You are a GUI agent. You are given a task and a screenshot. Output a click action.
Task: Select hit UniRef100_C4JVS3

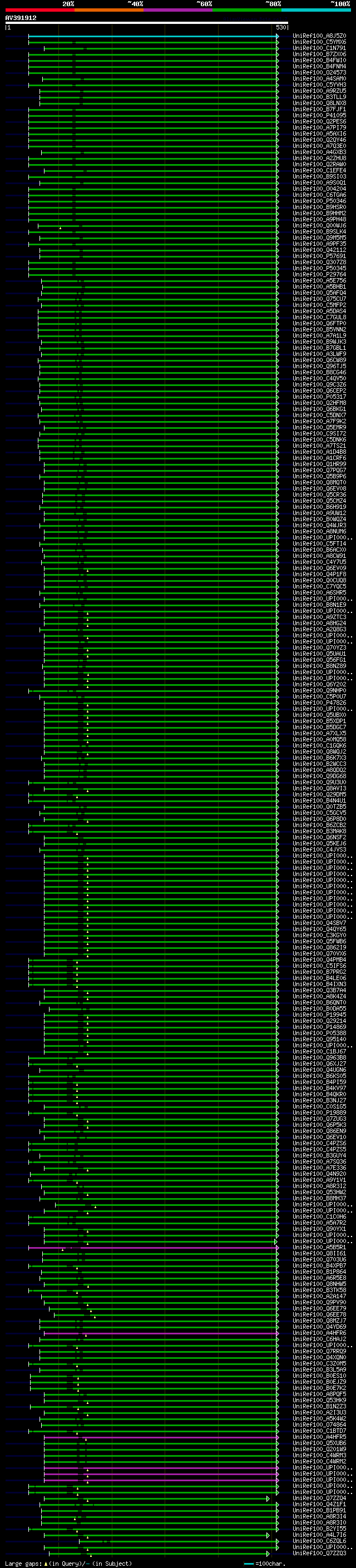point(319,849)
